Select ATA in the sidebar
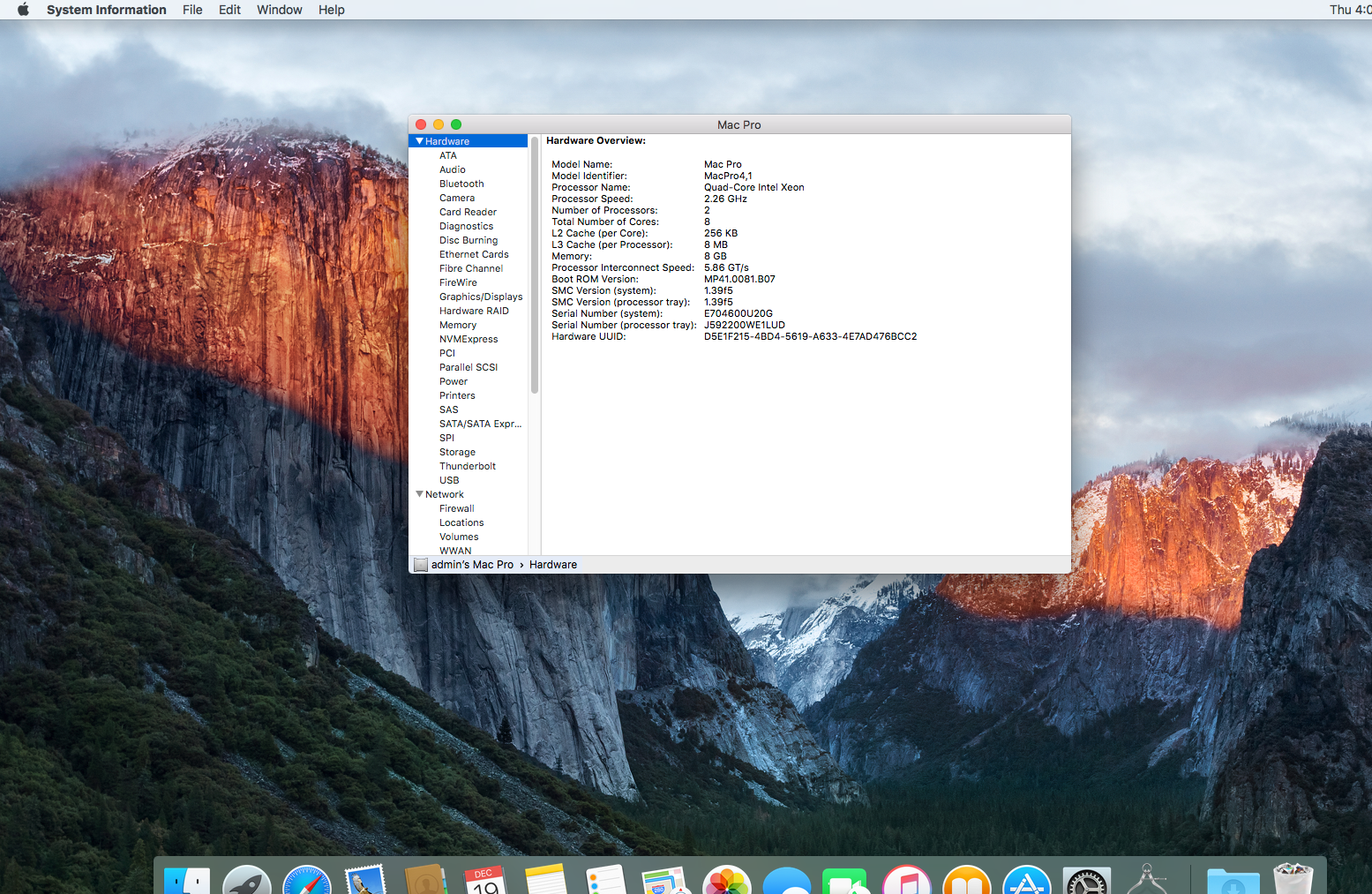The image size is (1372, 894). tap(448, 155)
